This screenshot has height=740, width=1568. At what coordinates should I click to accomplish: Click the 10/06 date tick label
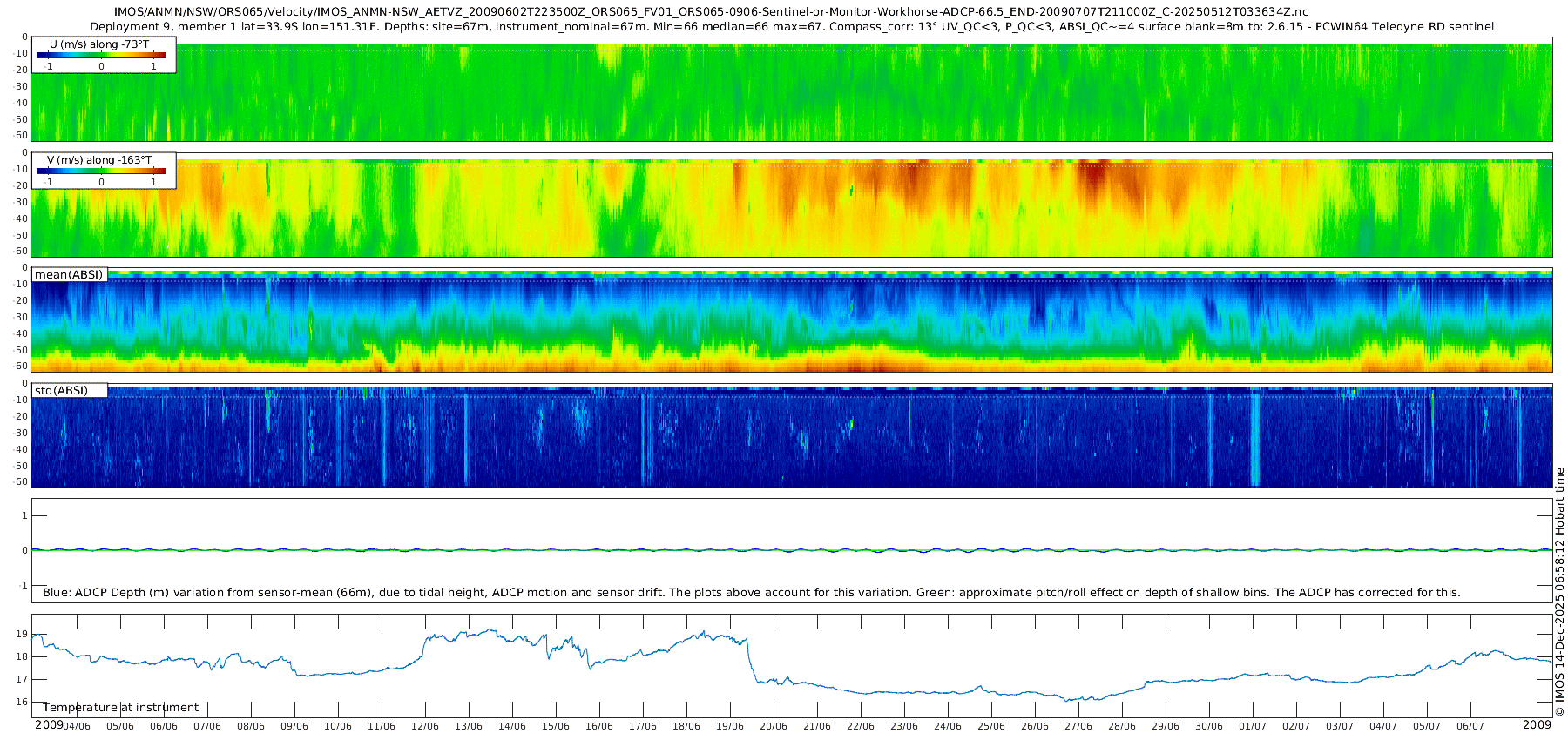click(338, 726)
